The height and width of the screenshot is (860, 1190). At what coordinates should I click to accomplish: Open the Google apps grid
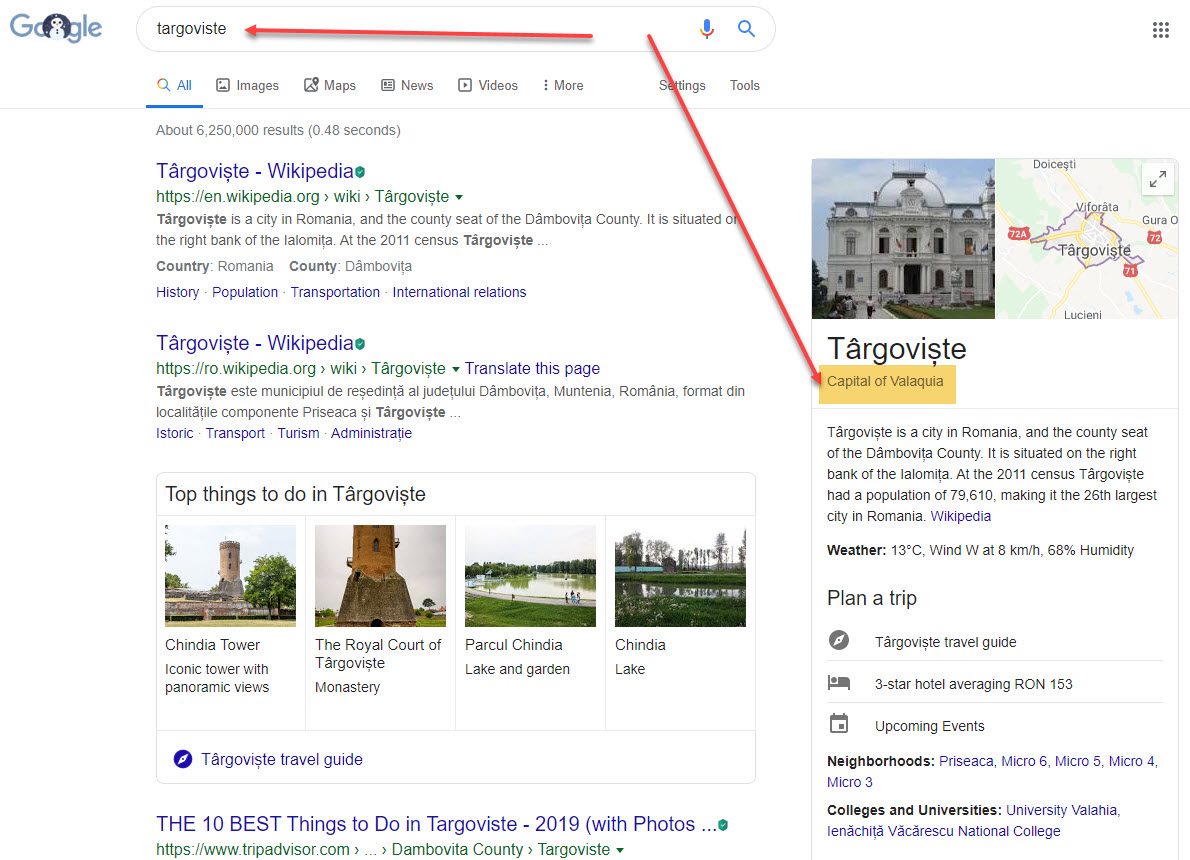click(x=1160, y=30)
